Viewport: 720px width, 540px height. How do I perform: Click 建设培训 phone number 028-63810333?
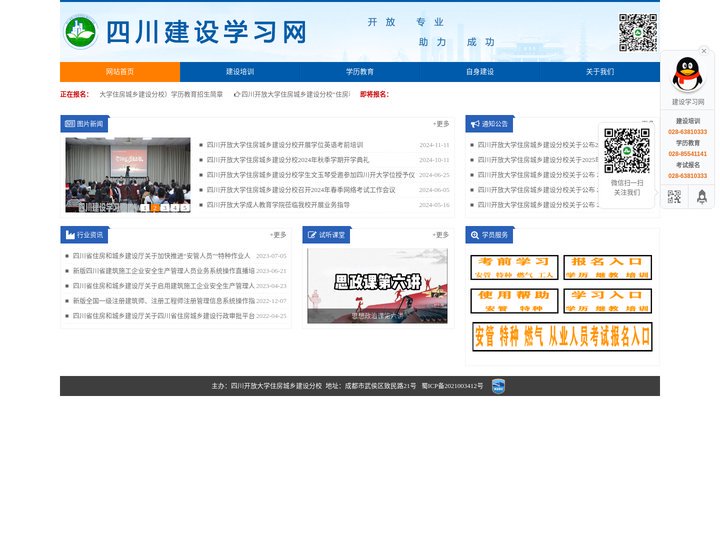point(687,132)
